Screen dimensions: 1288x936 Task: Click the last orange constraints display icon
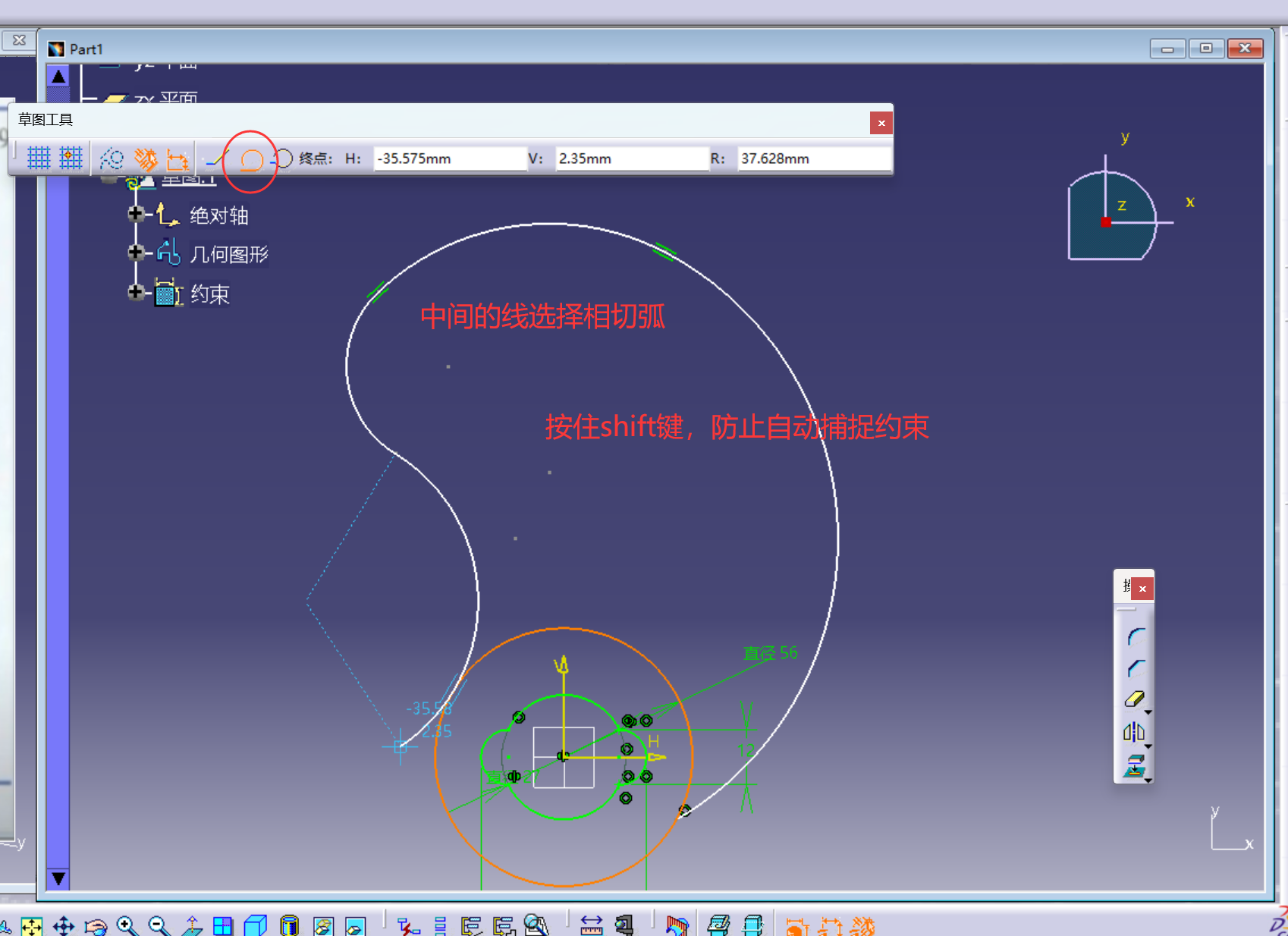[x=862, y=926]
